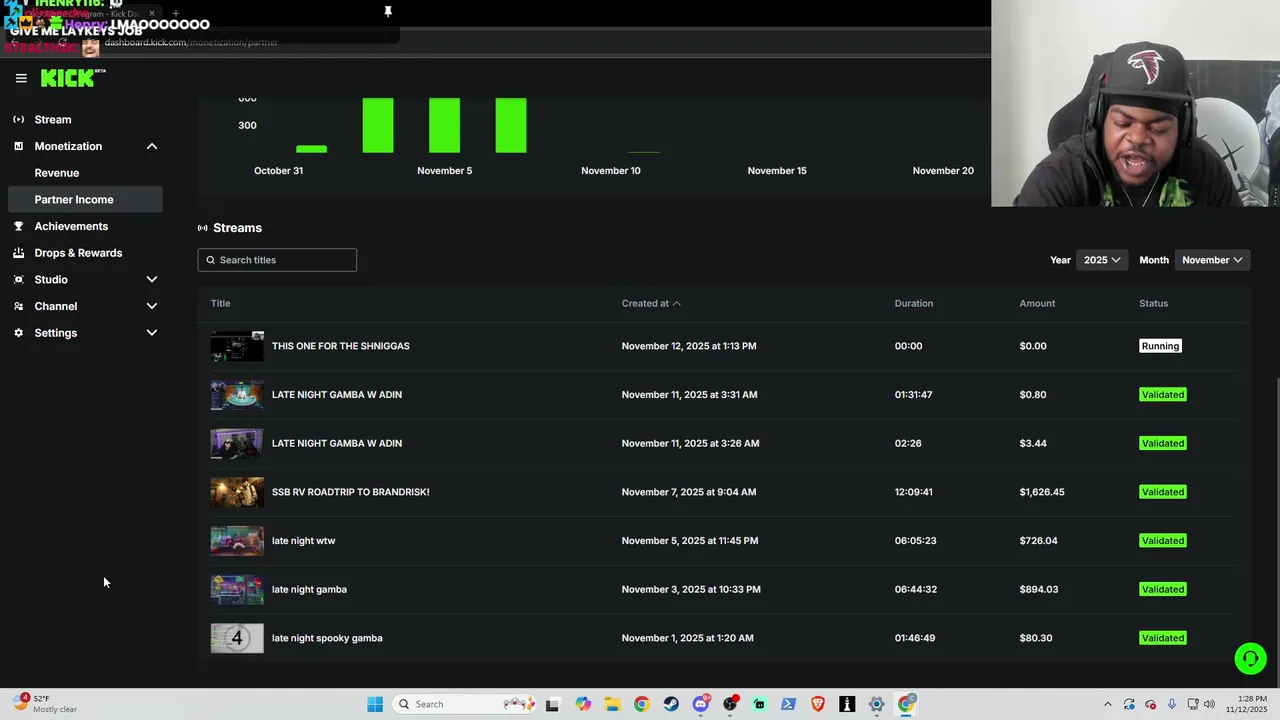Click November 11, 2025 at 3:26 AM

(689, 443)
